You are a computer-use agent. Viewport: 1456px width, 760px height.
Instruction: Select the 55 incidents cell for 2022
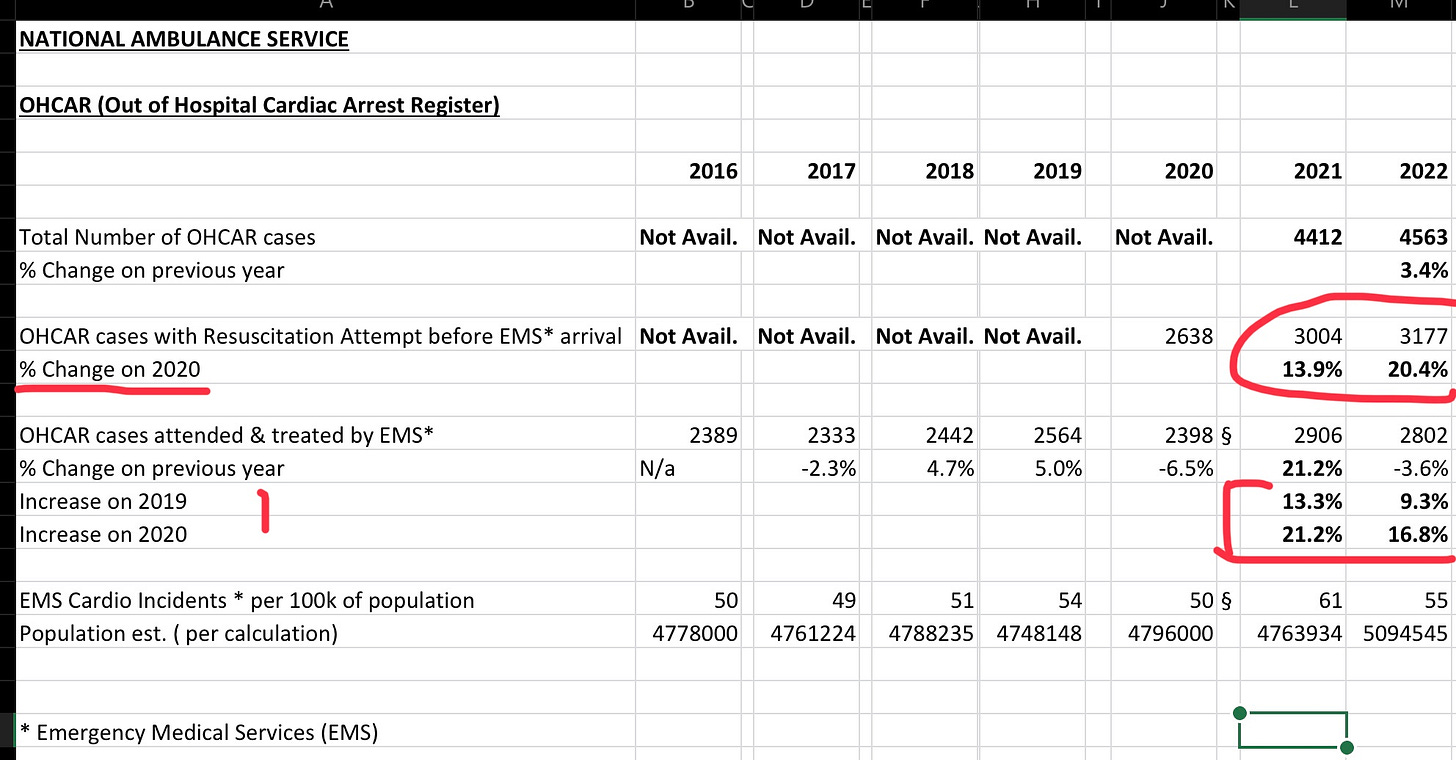(x=1436, y=600)
